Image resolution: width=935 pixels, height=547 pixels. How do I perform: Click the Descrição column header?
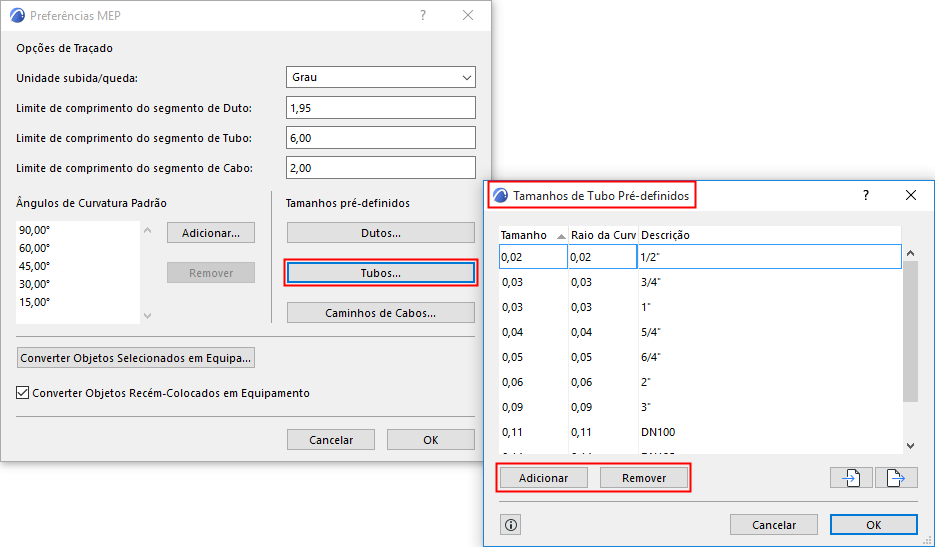[769, 235]
